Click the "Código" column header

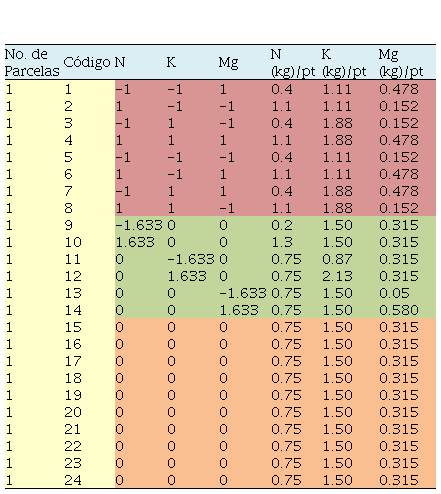[87, 62]
